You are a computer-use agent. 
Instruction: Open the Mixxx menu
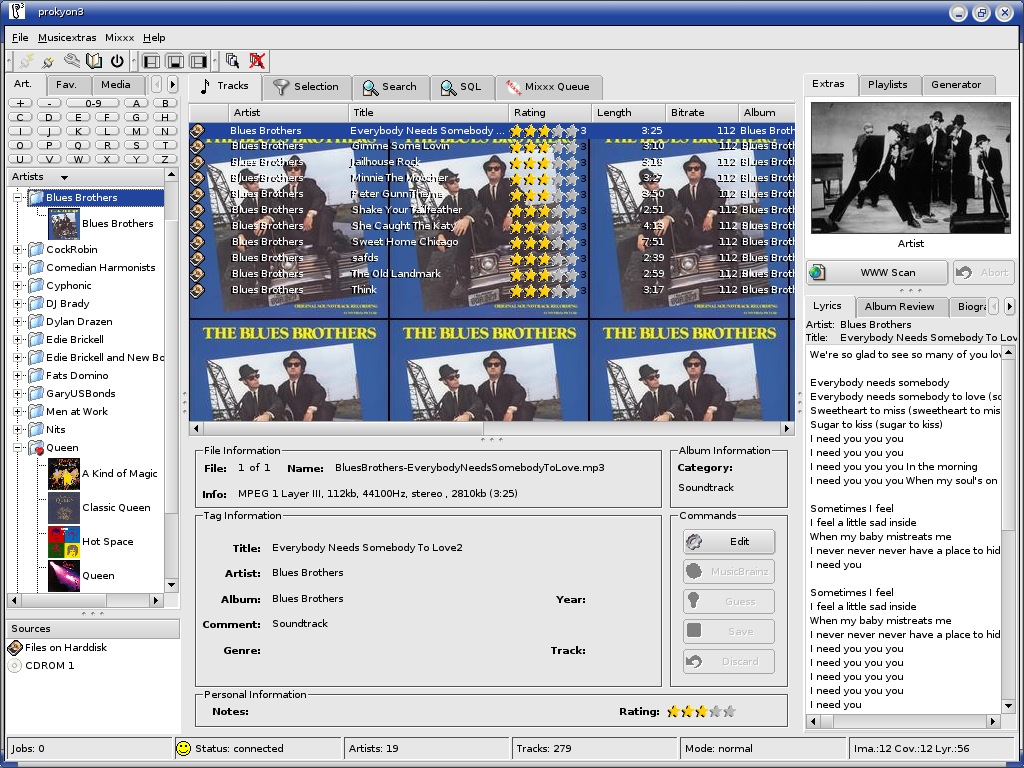[120, 38]
